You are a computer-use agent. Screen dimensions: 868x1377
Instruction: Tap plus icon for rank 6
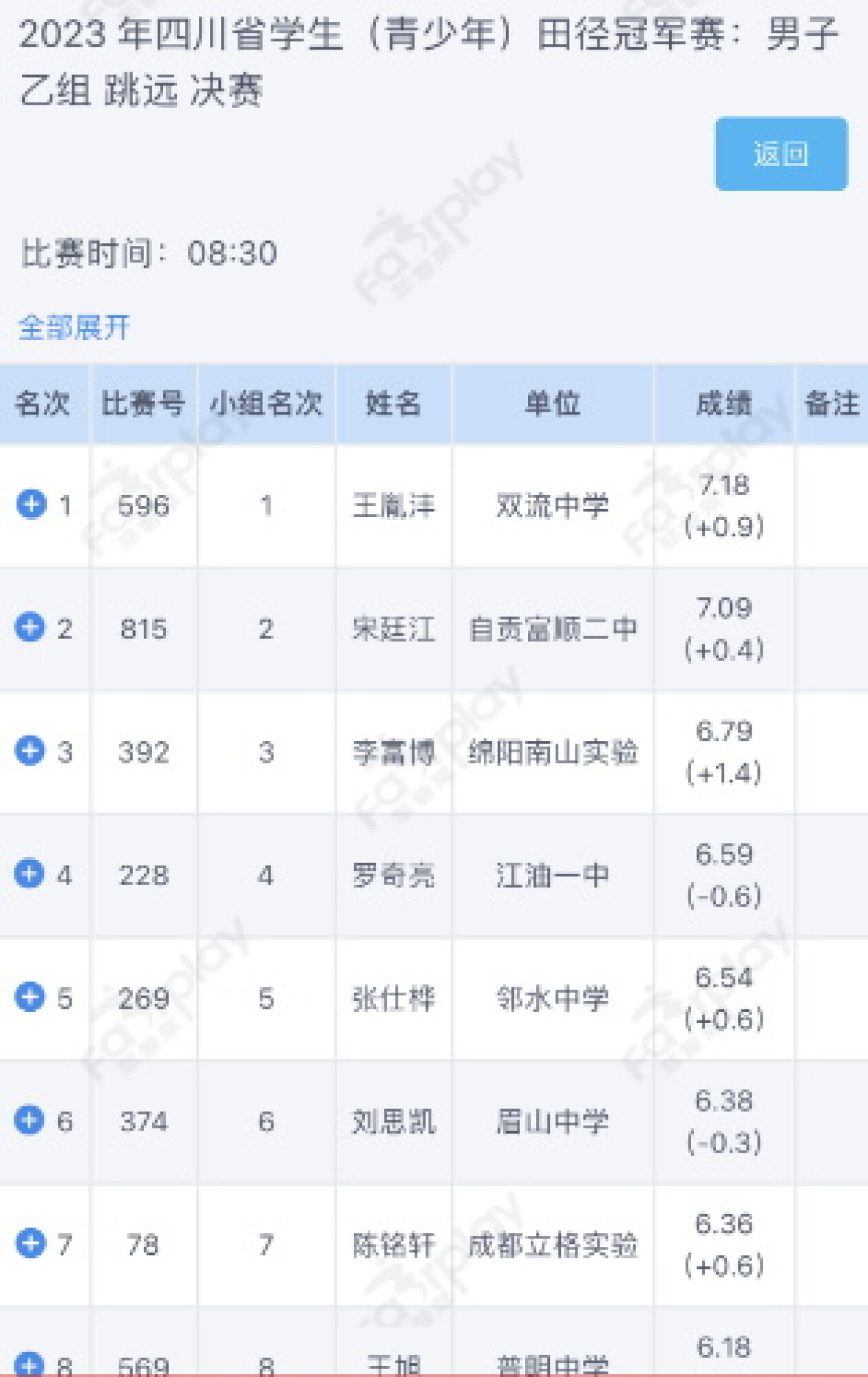(30, 1120)
